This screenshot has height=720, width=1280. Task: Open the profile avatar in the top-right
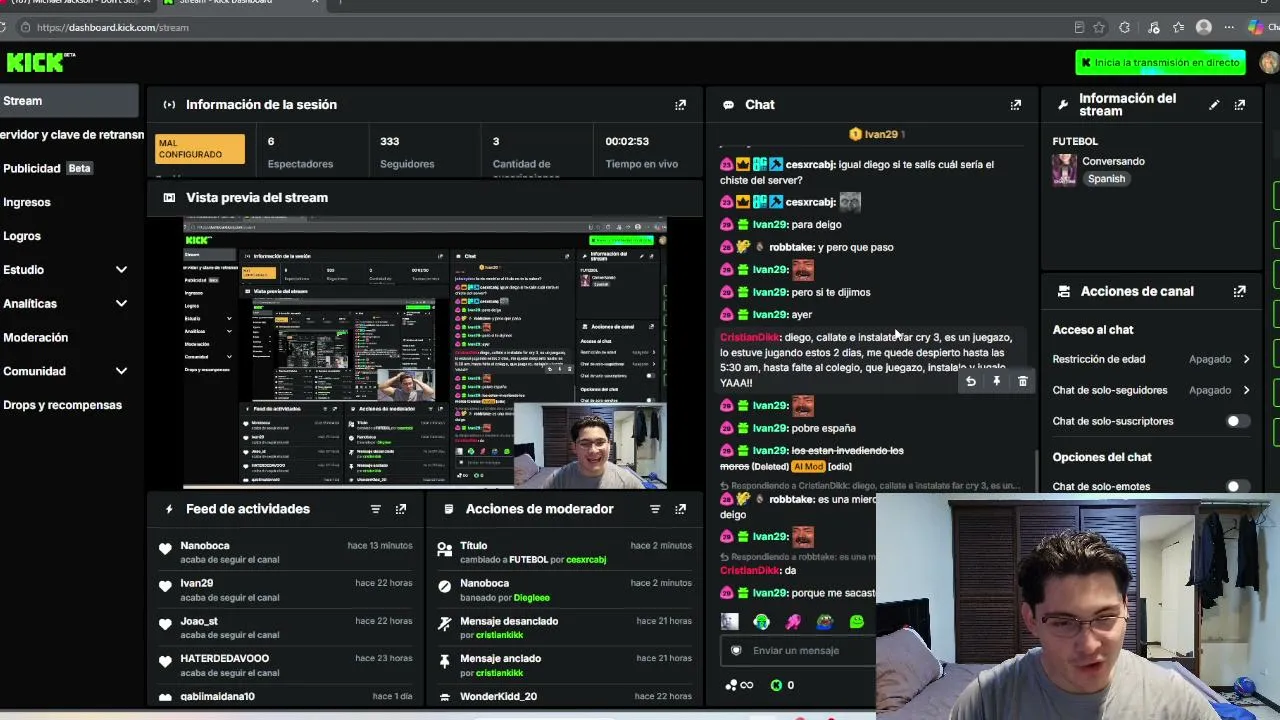click(1269, 62)
